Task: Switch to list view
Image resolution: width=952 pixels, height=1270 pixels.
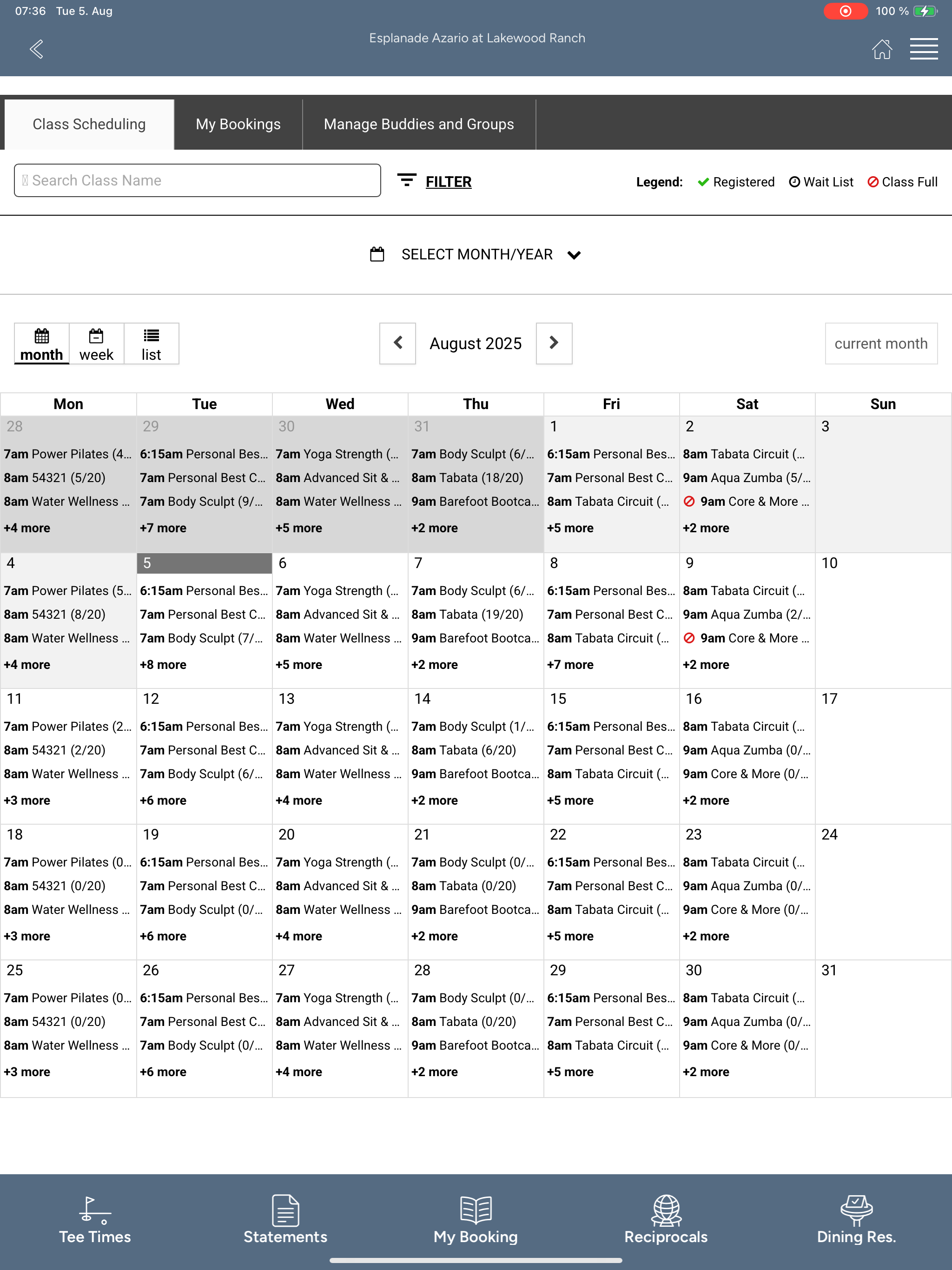Action: pos(152,344)
